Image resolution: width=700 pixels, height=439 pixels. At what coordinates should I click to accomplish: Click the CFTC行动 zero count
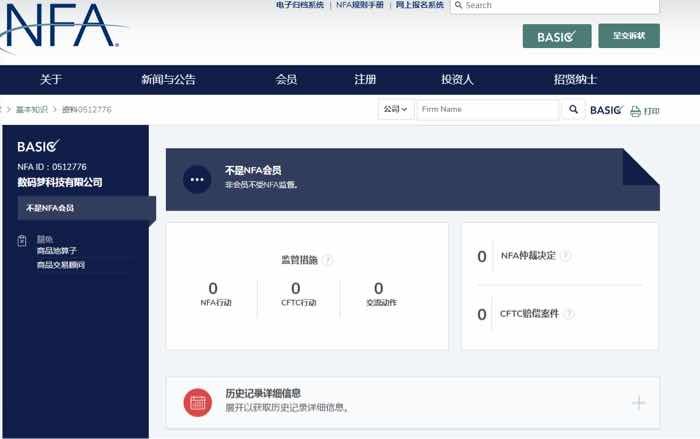[x=296, y=288]
